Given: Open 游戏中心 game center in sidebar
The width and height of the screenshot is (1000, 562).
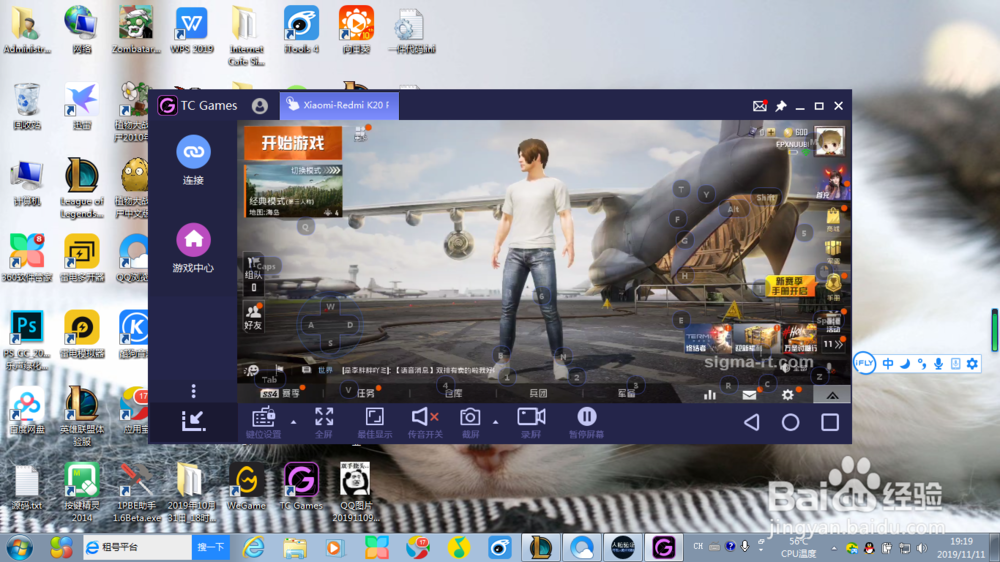Looking at the screenshot, I should click(193, 240).
